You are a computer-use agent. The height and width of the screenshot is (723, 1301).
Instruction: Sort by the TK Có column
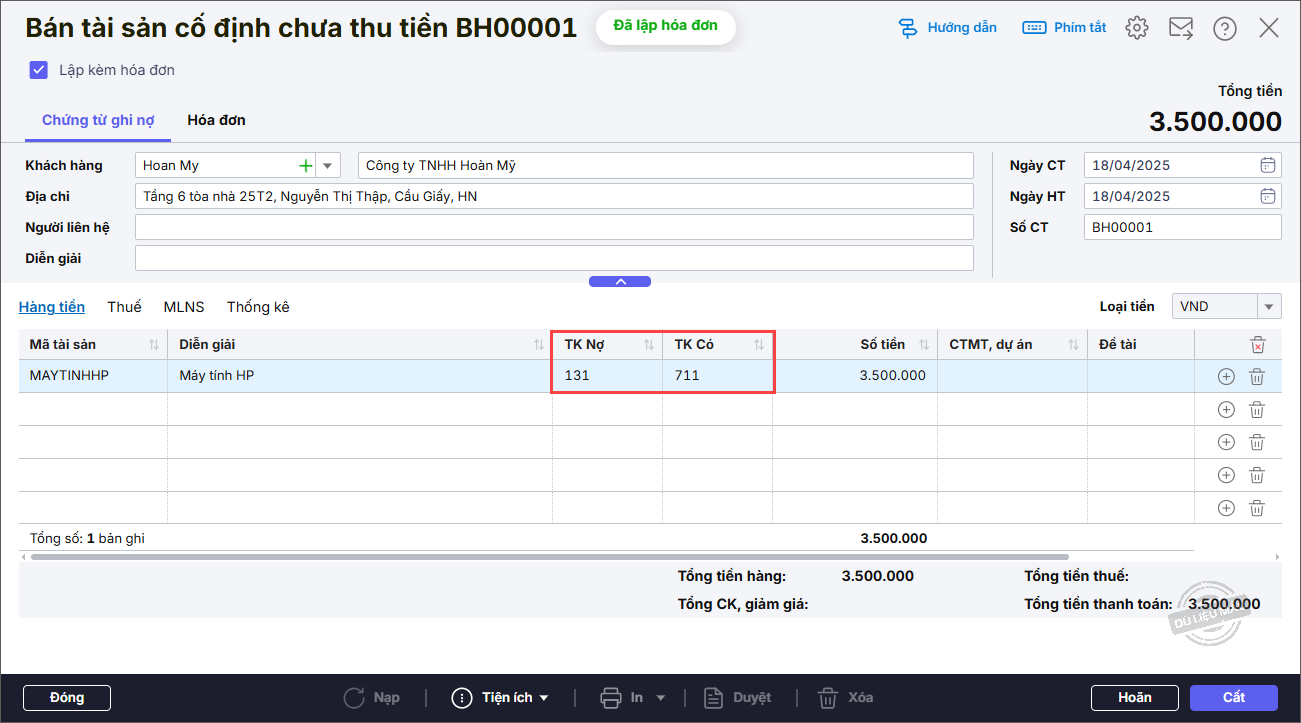coord(759,345)
